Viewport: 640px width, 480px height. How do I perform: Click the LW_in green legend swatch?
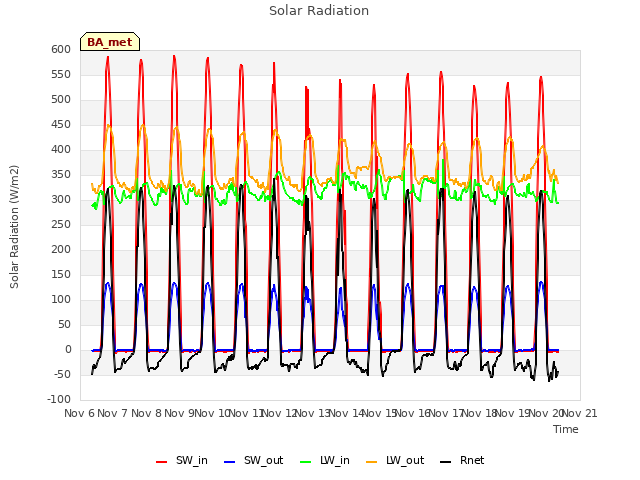[x=305, y=462]
